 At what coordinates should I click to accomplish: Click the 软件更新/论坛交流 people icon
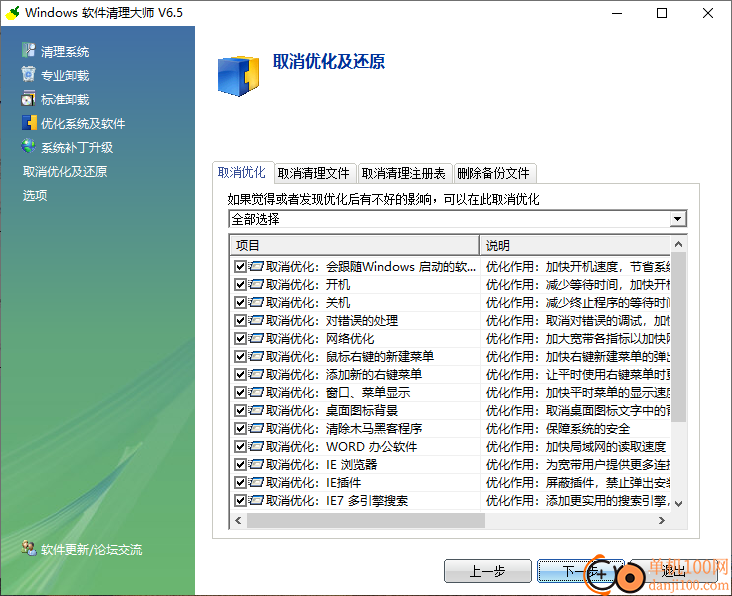pos(29,548)
